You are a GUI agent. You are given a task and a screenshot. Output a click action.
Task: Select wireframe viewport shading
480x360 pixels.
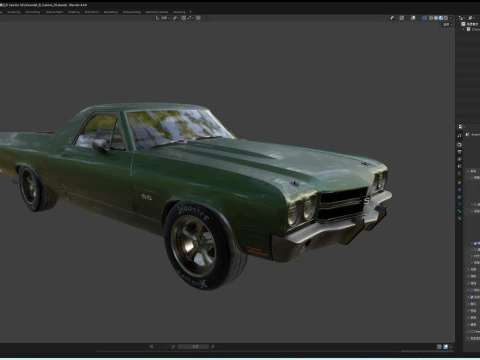click(431, 18)
